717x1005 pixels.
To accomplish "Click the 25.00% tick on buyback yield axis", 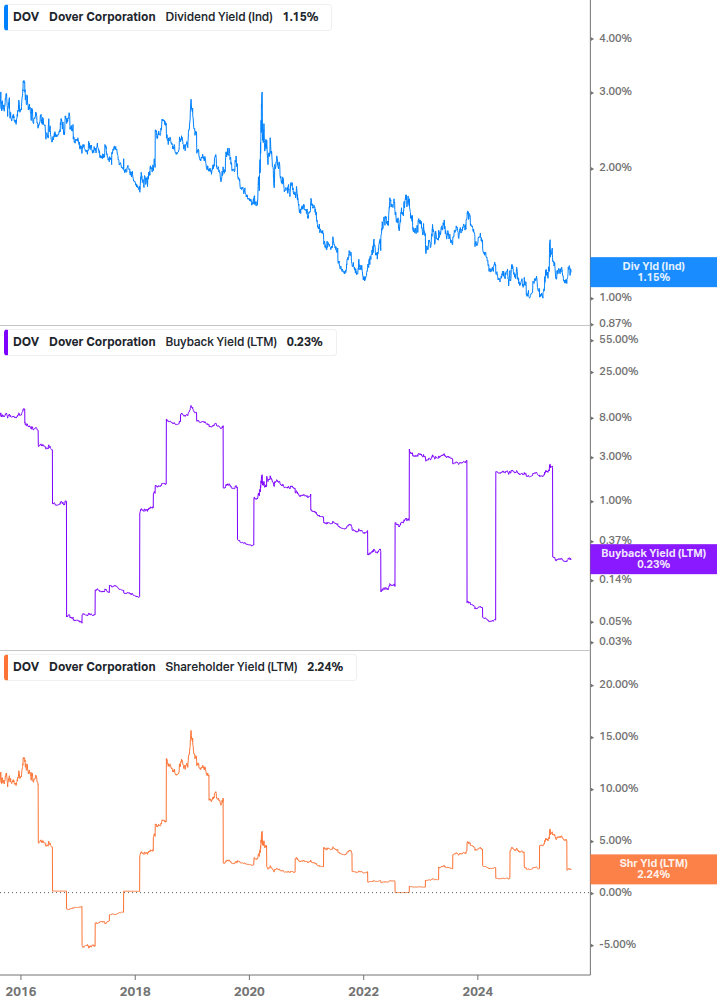I will click(618, 372).
